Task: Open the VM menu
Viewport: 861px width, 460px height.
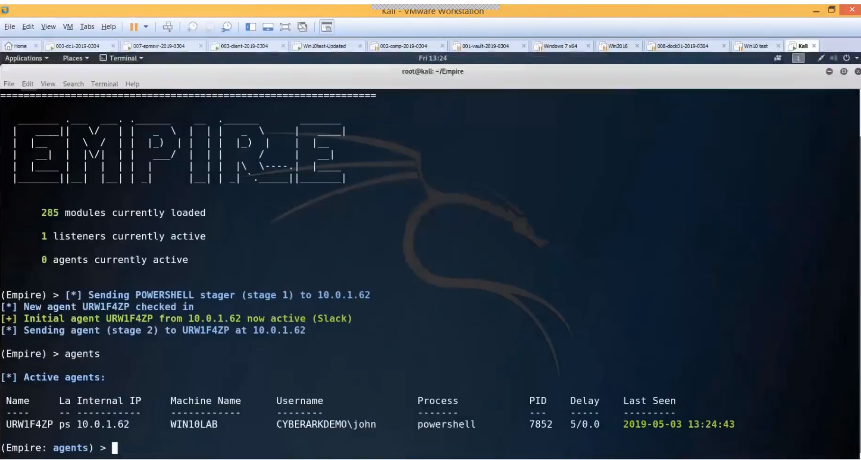Action: 68,26
